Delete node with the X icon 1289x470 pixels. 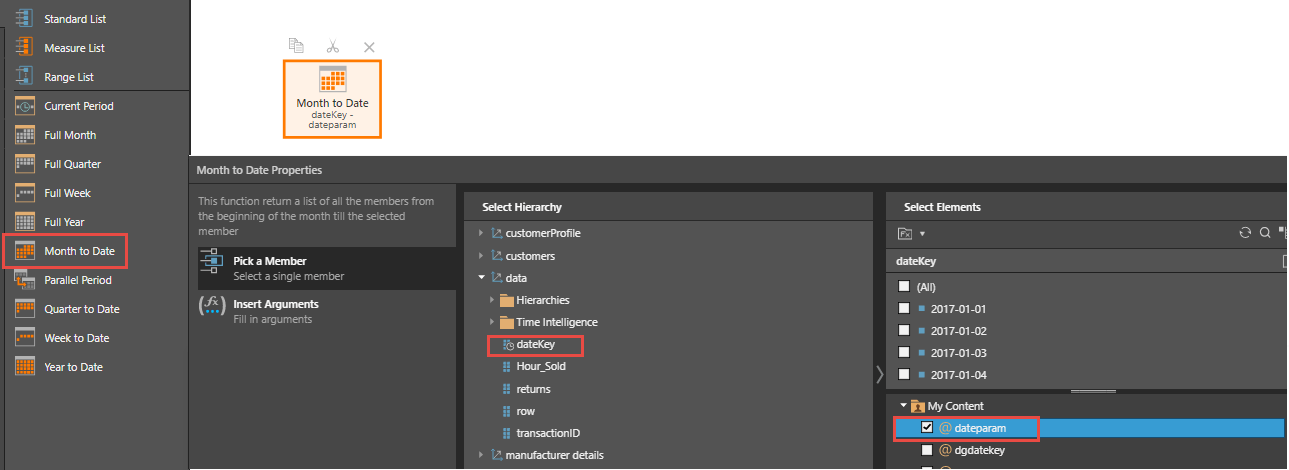[369, 47]
